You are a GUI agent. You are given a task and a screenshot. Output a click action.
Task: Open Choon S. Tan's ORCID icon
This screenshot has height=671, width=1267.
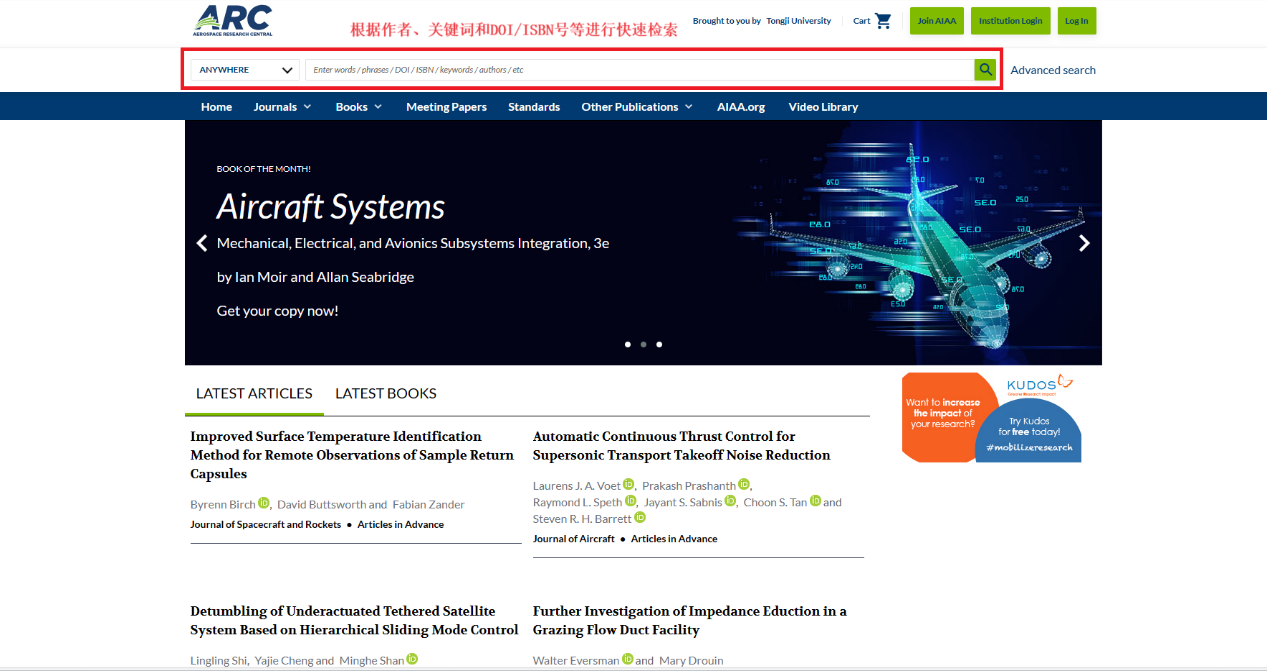click(816, 501)
